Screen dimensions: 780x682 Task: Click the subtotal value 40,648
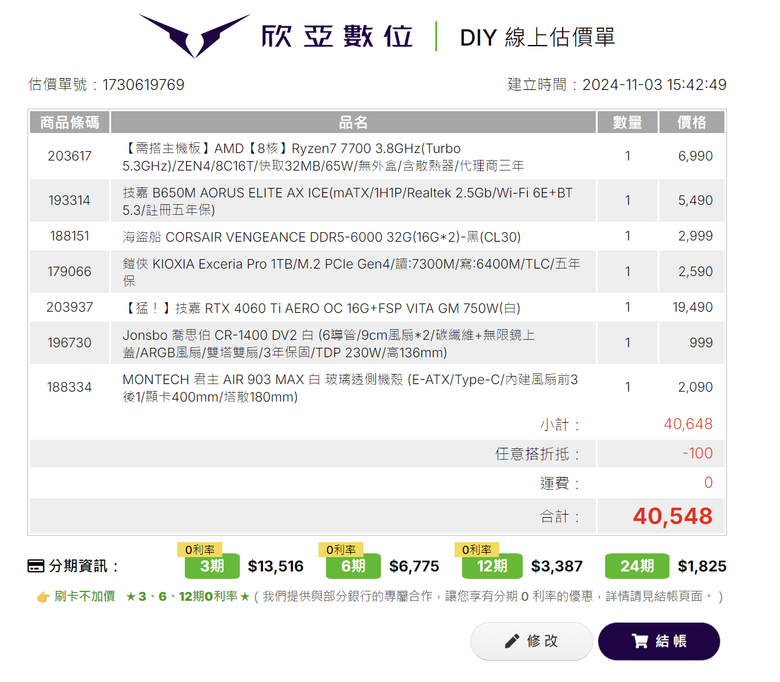pos(688,424)
